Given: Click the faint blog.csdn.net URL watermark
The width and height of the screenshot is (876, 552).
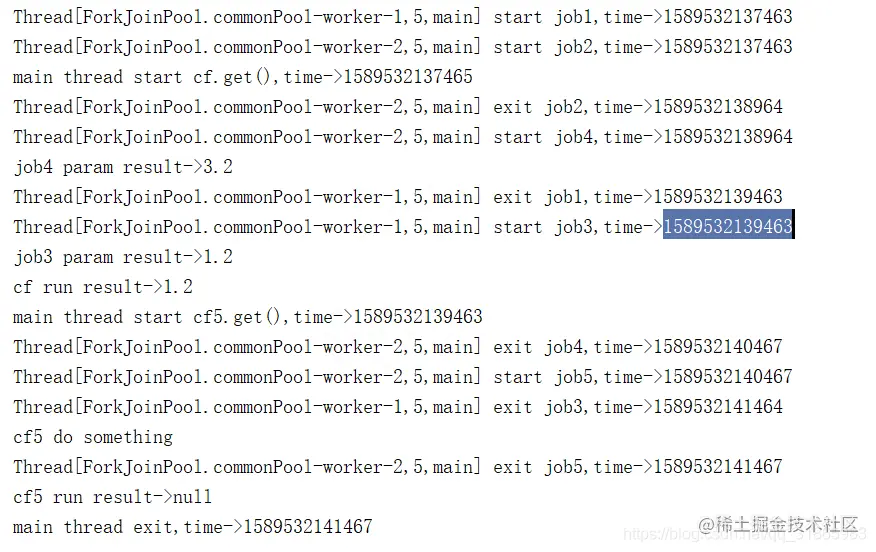Looking at the screenshot, I should click(x=744, y=535).
